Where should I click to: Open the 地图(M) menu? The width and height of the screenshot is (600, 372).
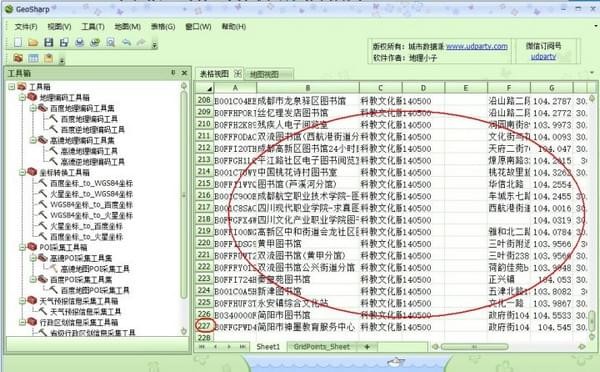pyautogui.click(x=127, y=27)
